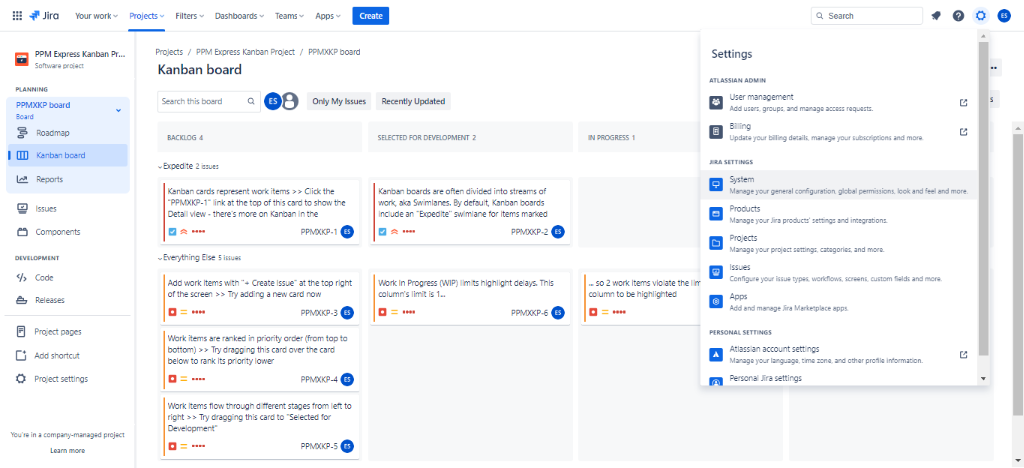Click the Billing icon

point(716,132)
